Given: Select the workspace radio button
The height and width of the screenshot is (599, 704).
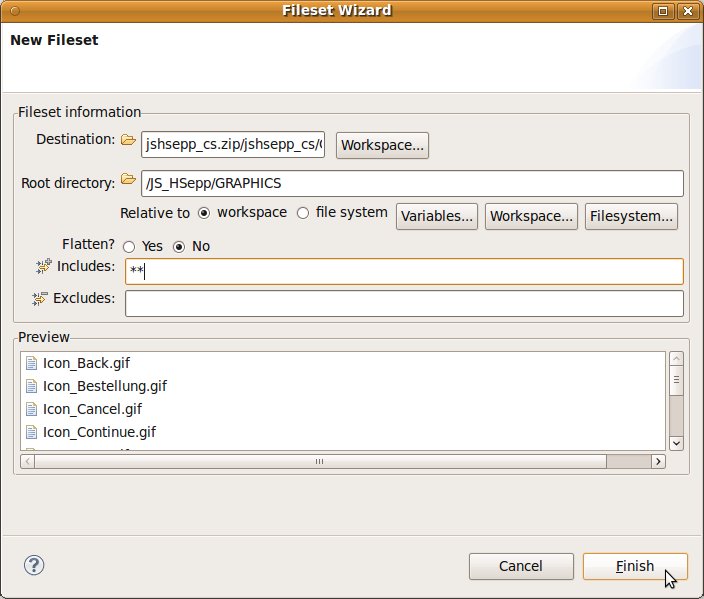Looking at the screenshot, I should [x=205, y=213].
